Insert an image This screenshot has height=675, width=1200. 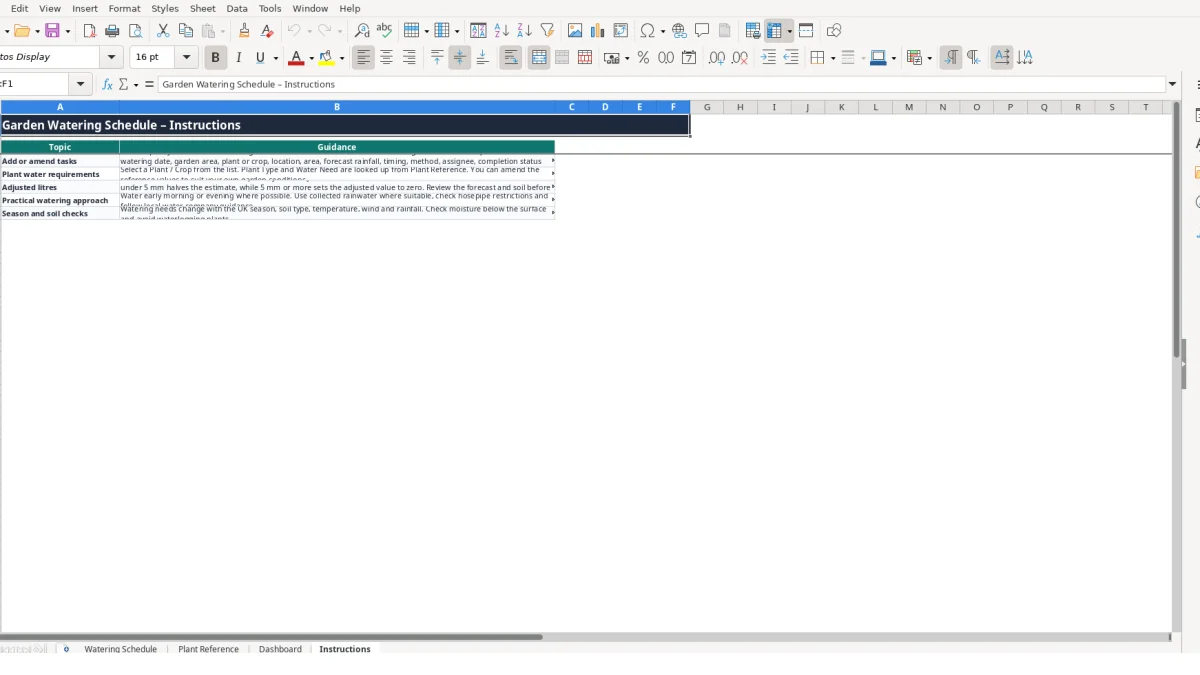coord(575,31)
